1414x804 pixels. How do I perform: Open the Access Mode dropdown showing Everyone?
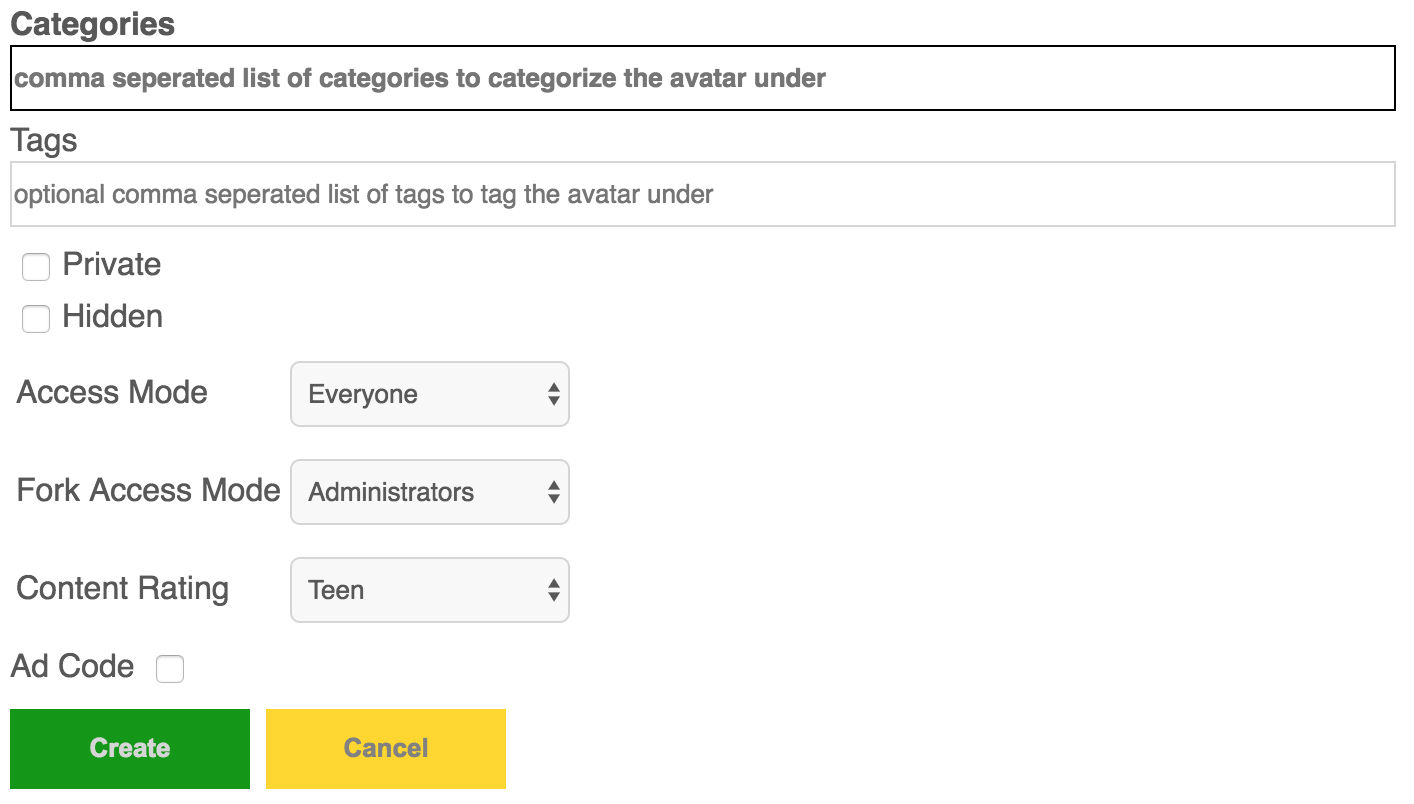(430, 394)
